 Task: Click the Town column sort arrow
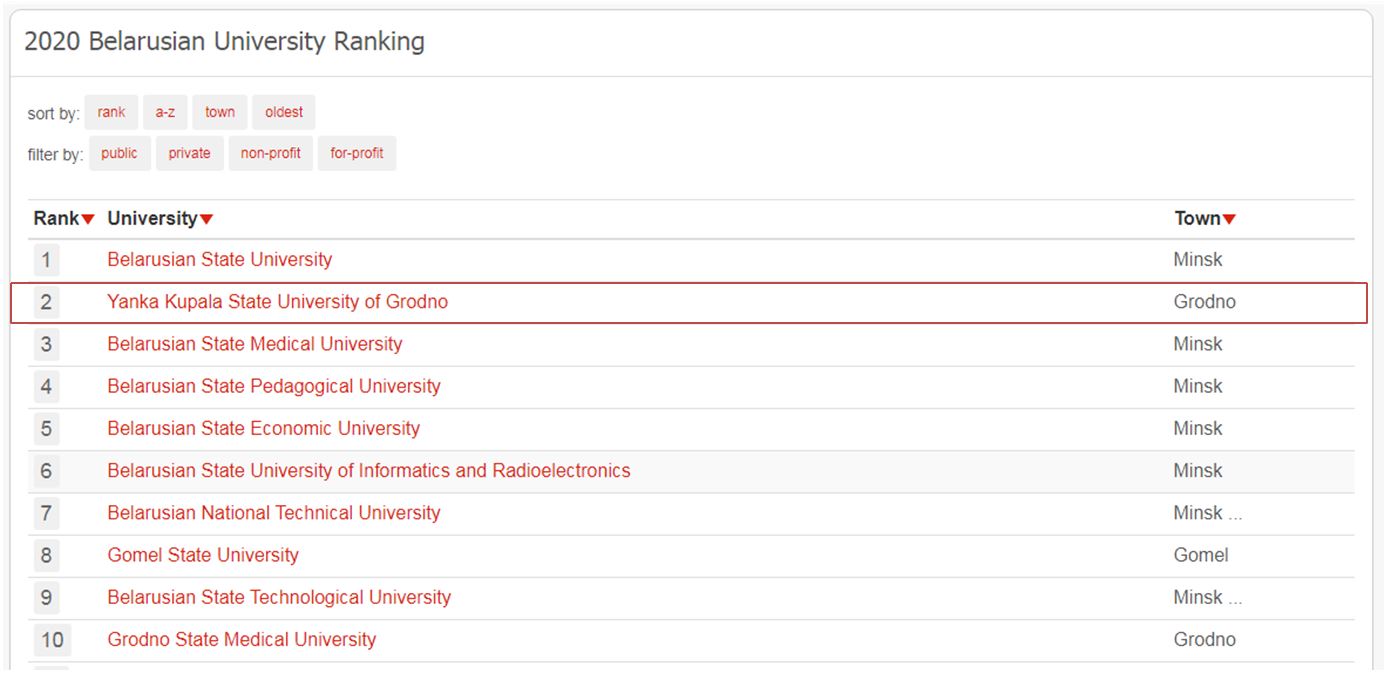(x=1230, y=219)
